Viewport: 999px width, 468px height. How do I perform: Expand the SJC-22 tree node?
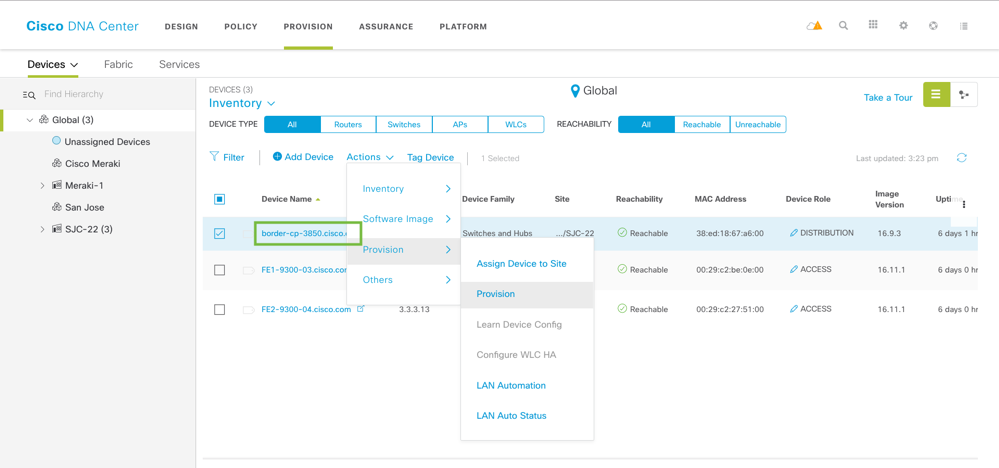pyautogui.click(x=43, y=229)
